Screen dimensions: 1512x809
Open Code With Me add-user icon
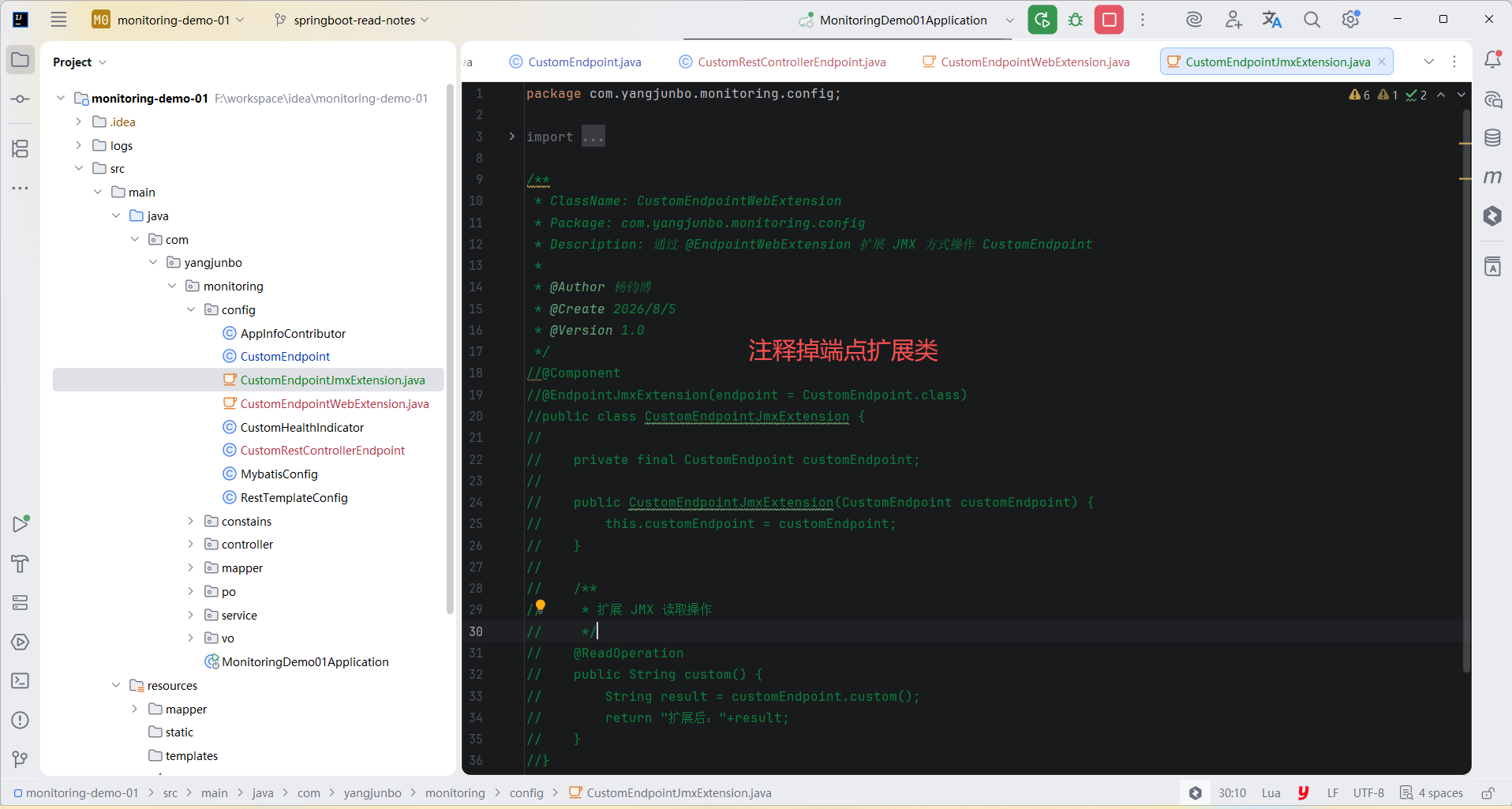(x=1233, y=20)
